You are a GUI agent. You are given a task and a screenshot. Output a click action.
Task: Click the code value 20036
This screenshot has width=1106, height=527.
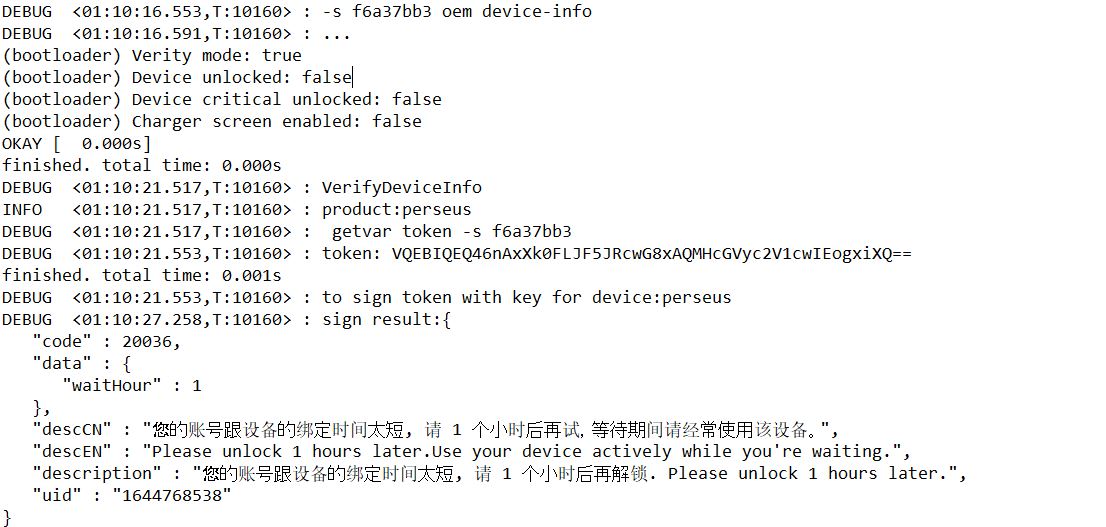click(151, 341)
